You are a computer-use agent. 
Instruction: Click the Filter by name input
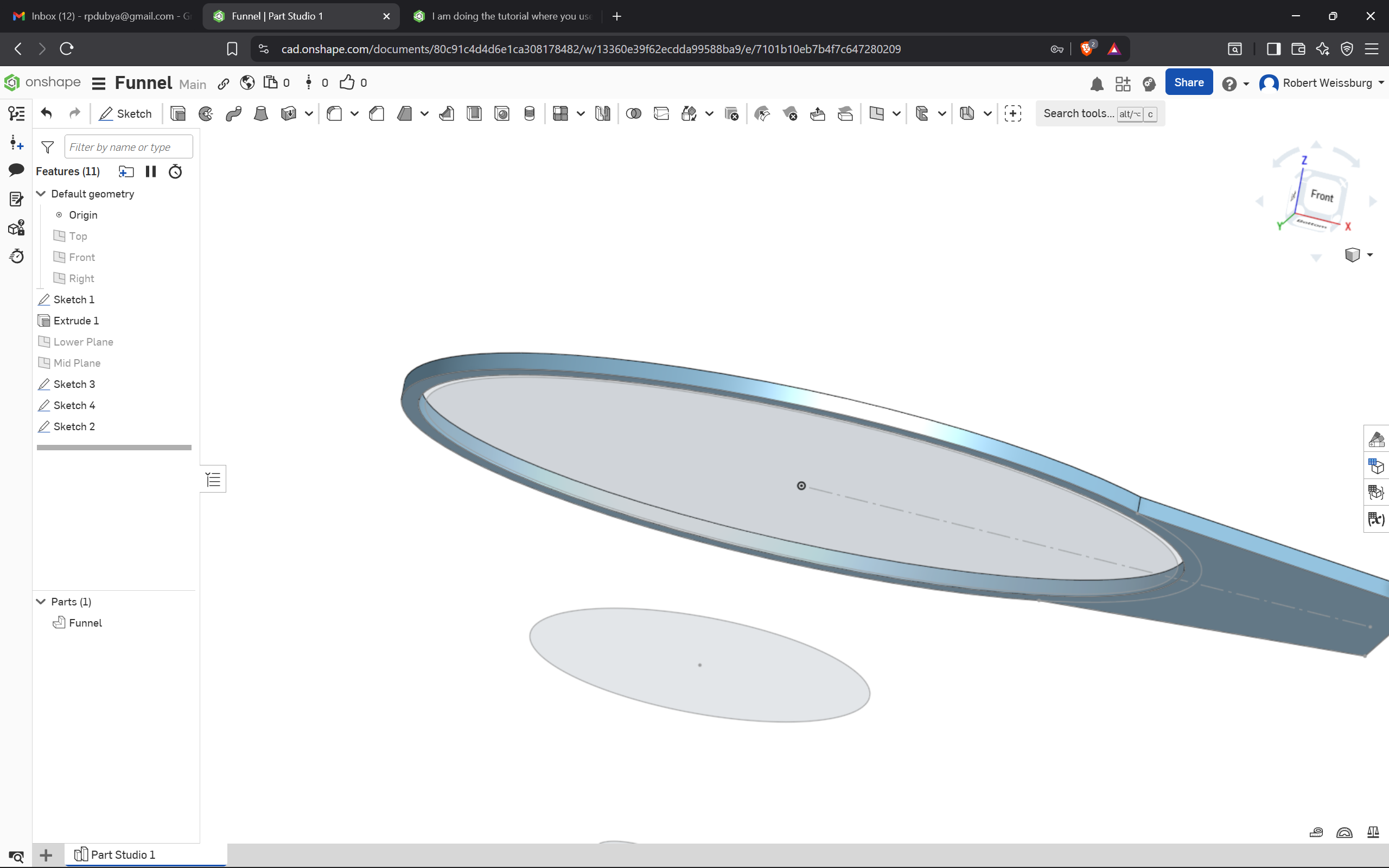pos(129,147)
